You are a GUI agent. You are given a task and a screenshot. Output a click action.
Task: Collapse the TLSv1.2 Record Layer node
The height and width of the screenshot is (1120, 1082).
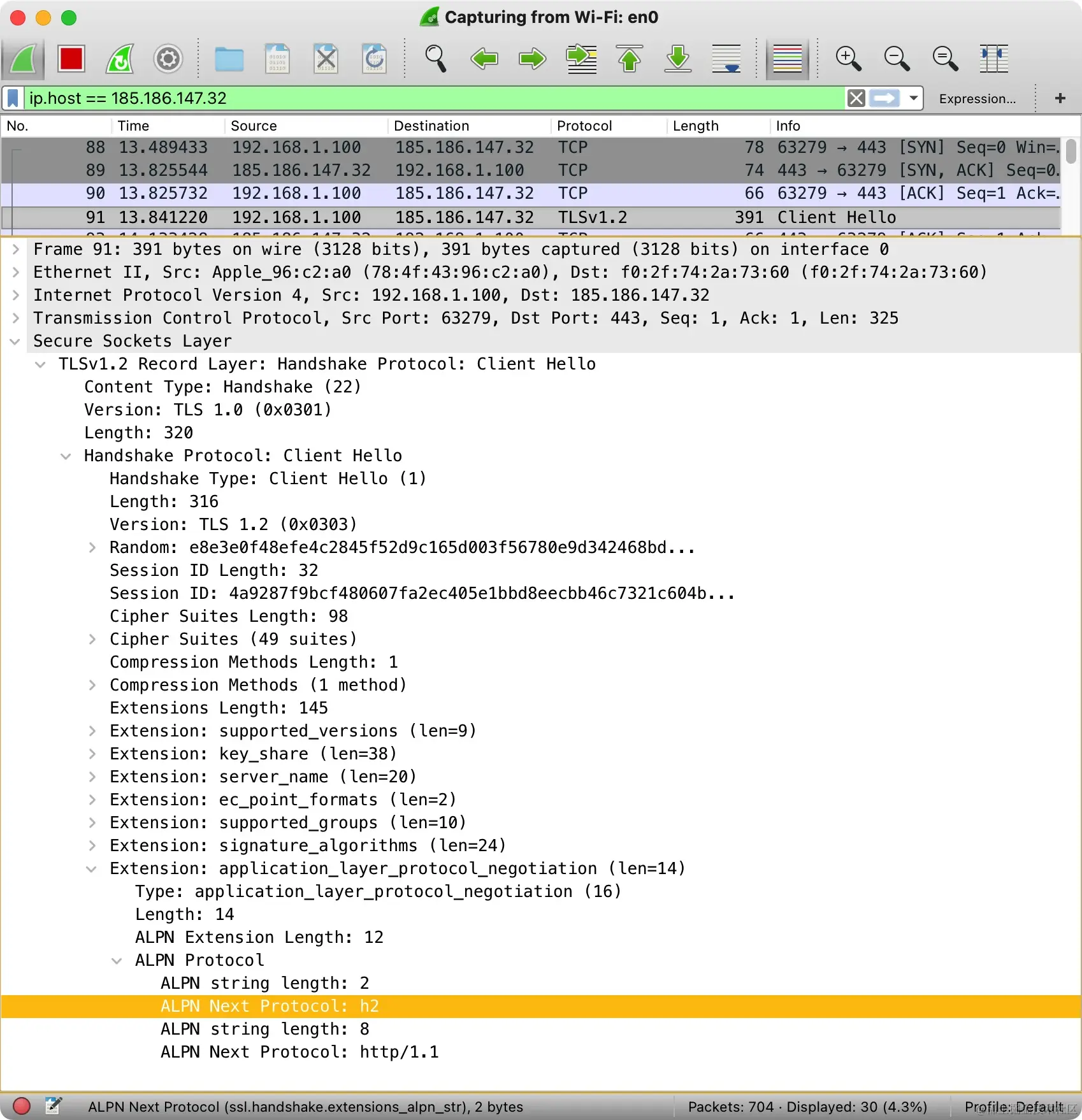[x=41, y=364]
